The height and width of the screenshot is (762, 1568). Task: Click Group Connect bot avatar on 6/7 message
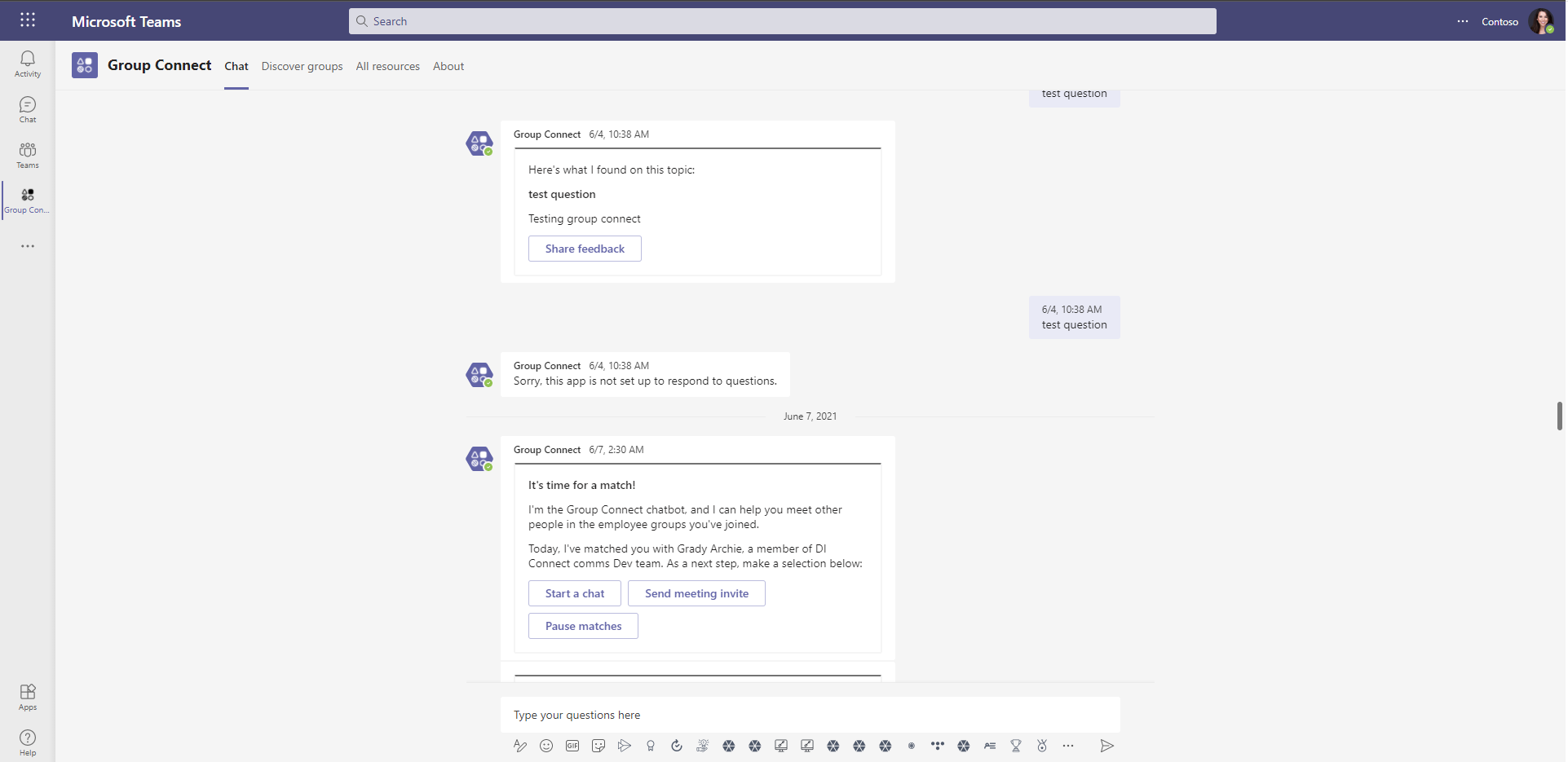point(479,459)
